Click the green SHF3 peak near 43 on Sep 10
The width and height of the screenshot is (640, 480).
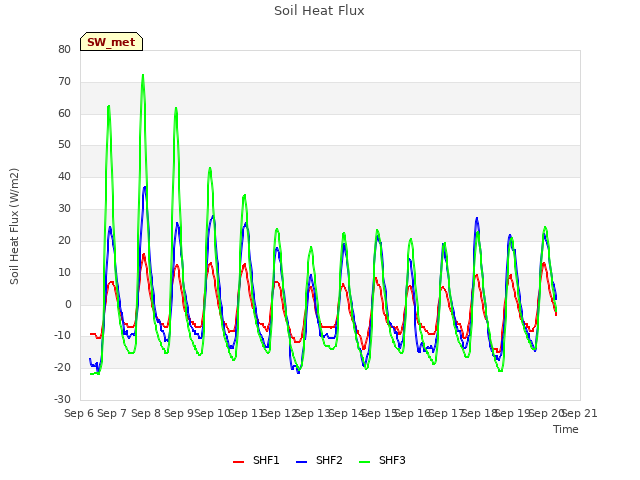click(210, 168)
